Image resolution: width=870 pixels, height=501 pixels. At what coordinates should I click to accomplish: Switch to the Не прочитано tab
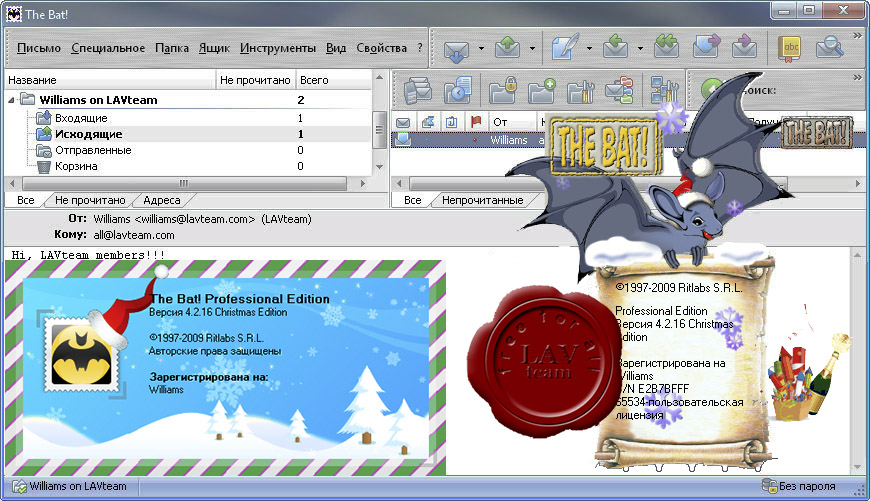(90, 200)
